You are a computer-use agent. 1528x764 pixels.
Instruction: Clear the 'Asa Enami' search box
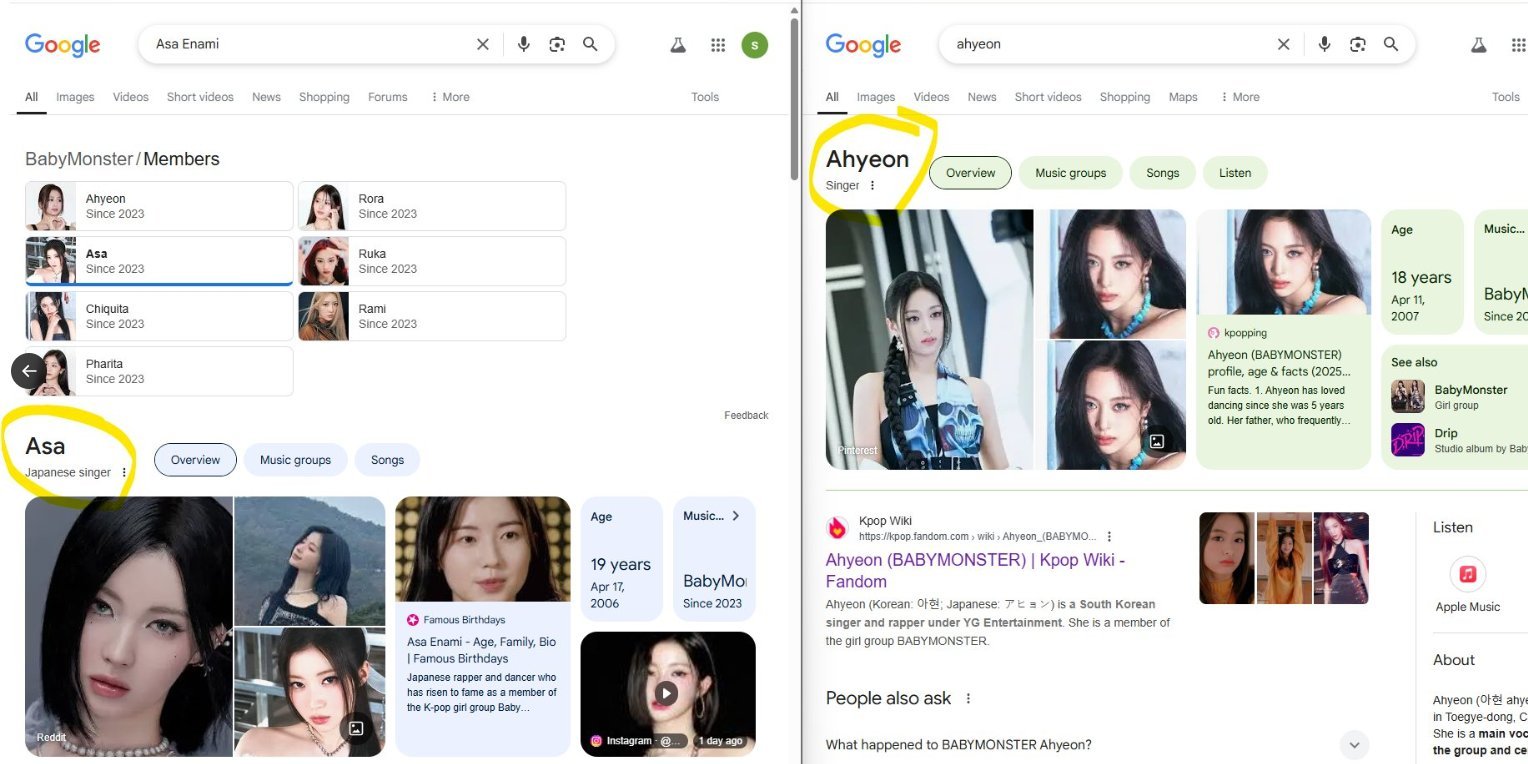483,44
